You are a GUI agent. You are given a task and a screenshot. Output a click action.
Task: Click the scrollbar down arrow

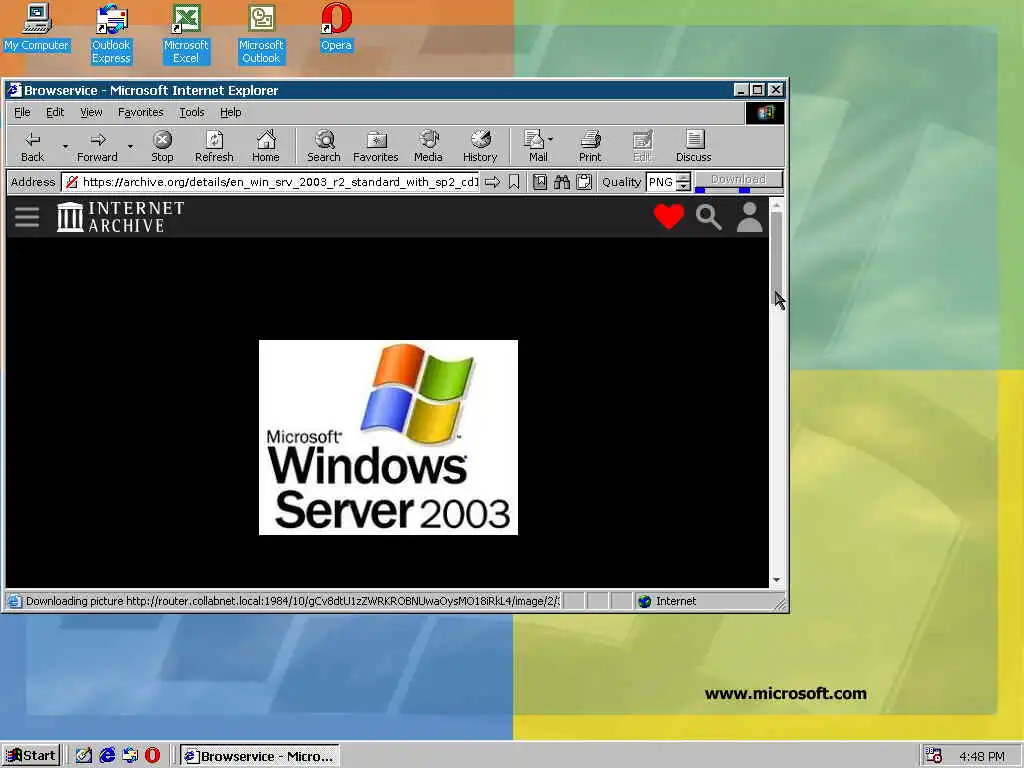776,580
